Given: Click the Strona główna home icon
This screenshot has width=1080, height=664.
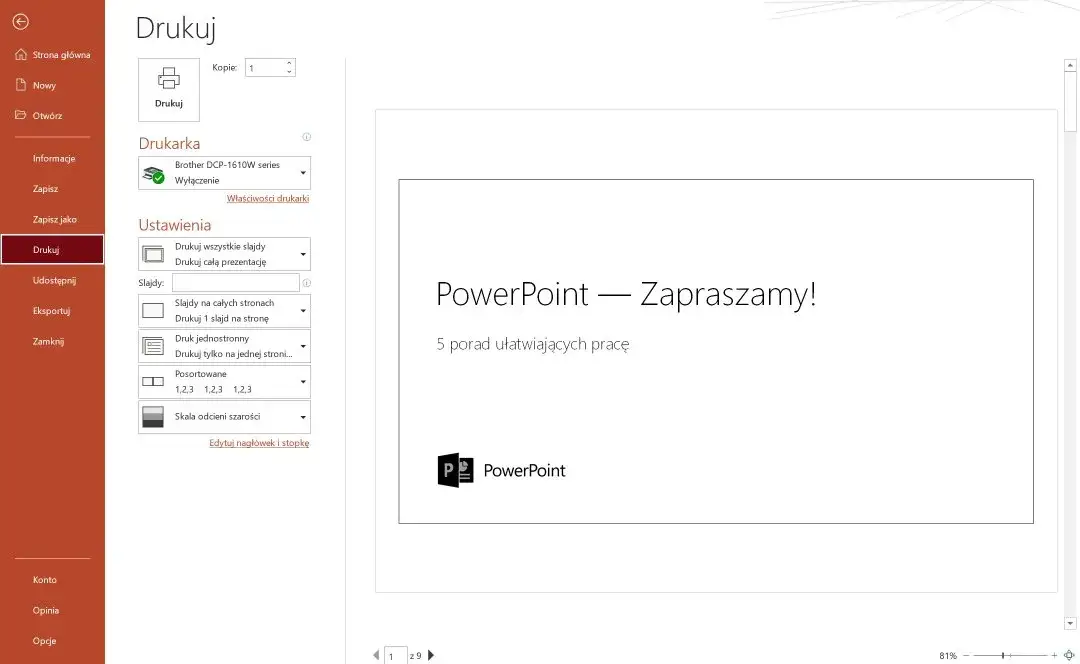Looking at the screenshot, I should tap(21, 54).
